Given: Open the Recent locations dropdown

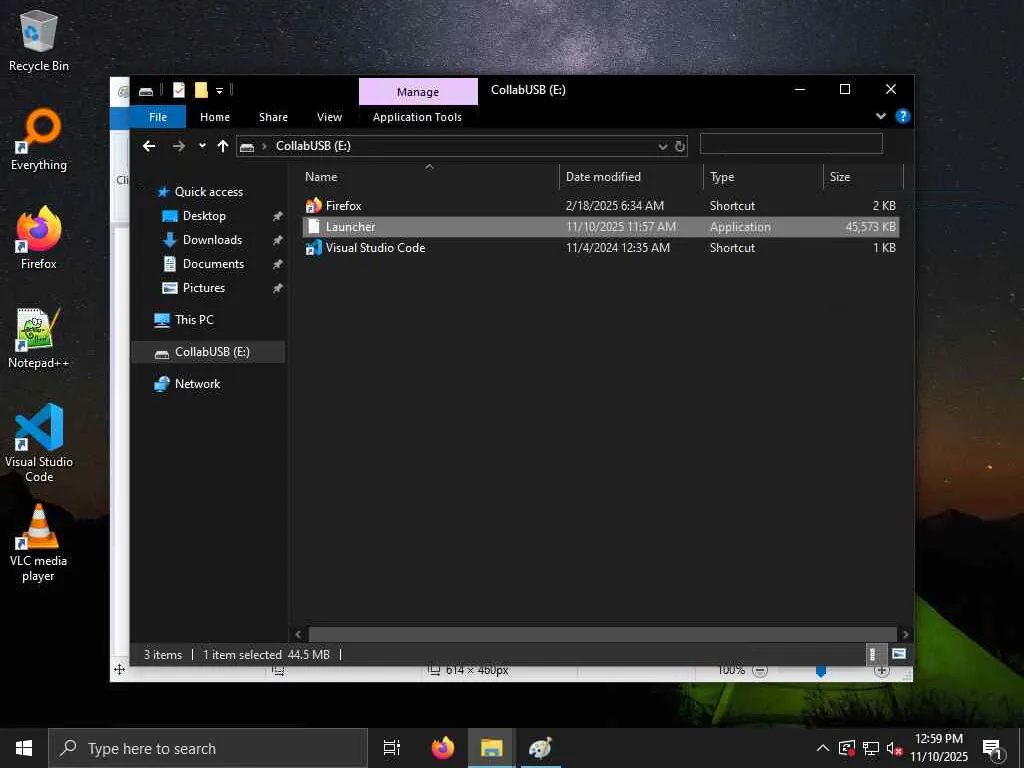Looking at the screenshot, I should pyautogui.click(x=202, y=146).
